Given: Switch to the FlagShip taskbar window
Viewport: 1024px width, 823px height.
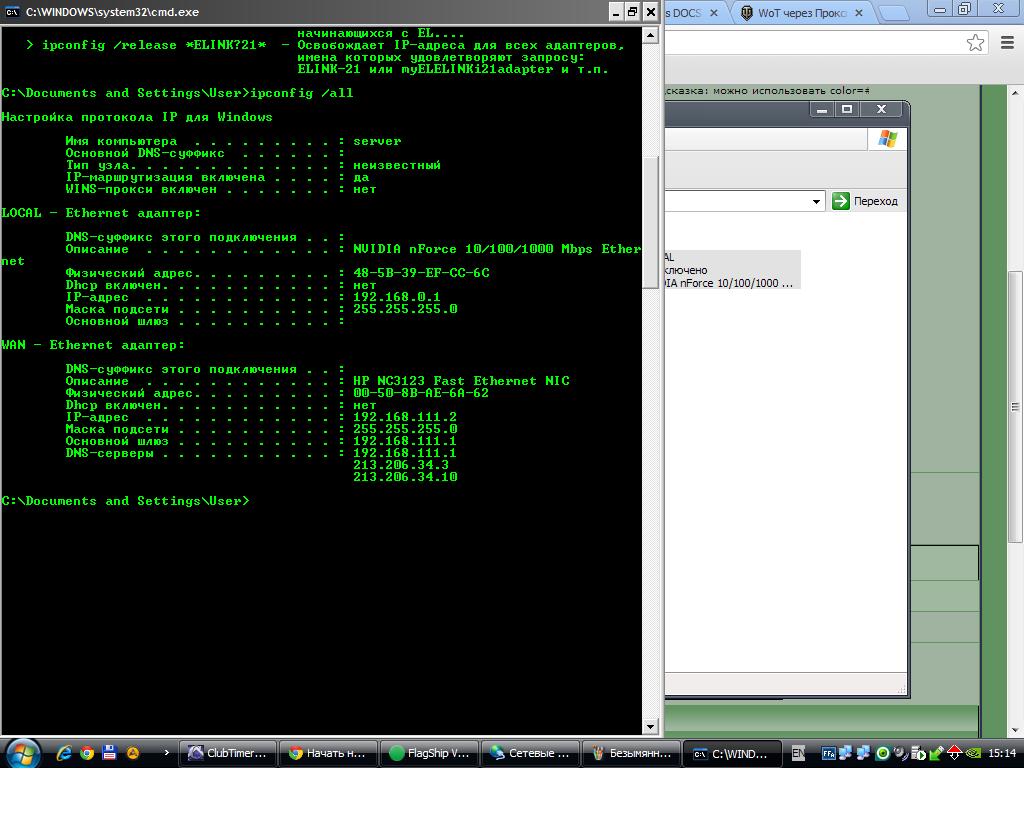Looking at the screenshot, I should coord(428,753).
